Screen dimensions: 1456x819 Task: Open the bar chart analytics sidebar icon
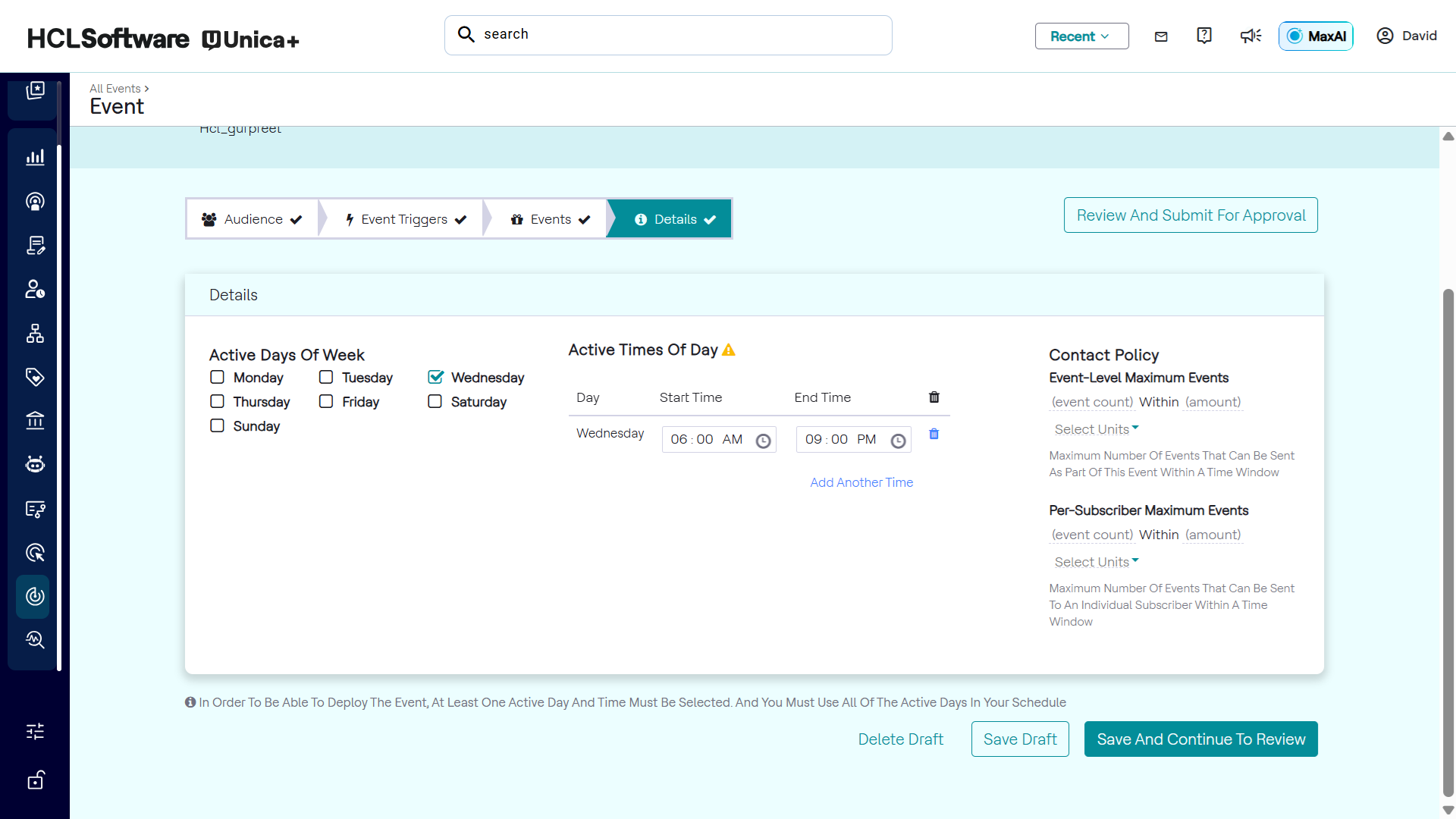35,157
